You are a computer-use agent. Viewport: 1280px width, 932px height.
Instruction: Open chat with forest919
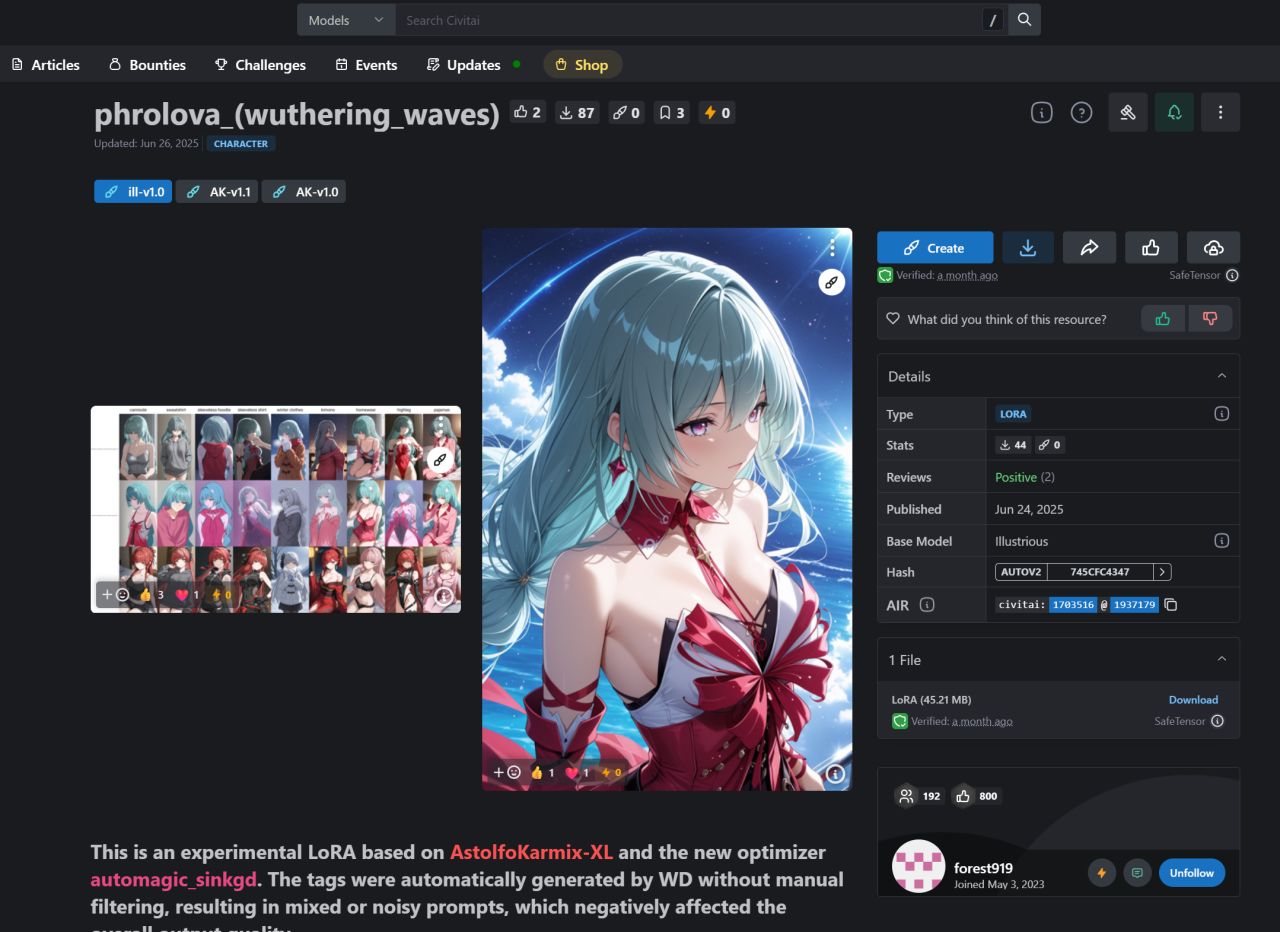(1137, 873)
